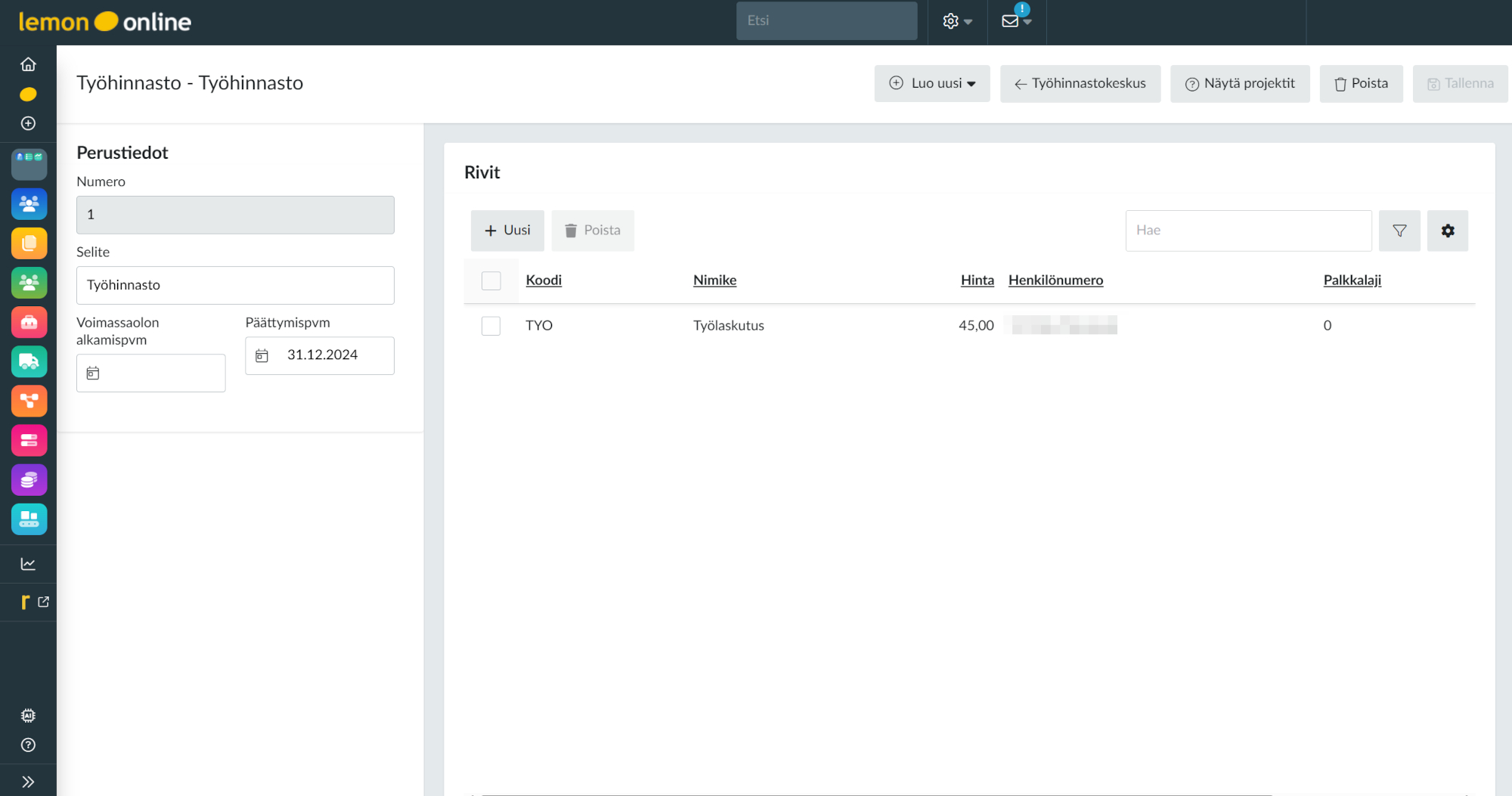Open the red briefcase module icon
This screenshot has width=1512, height=796.
tap(29, 323)
